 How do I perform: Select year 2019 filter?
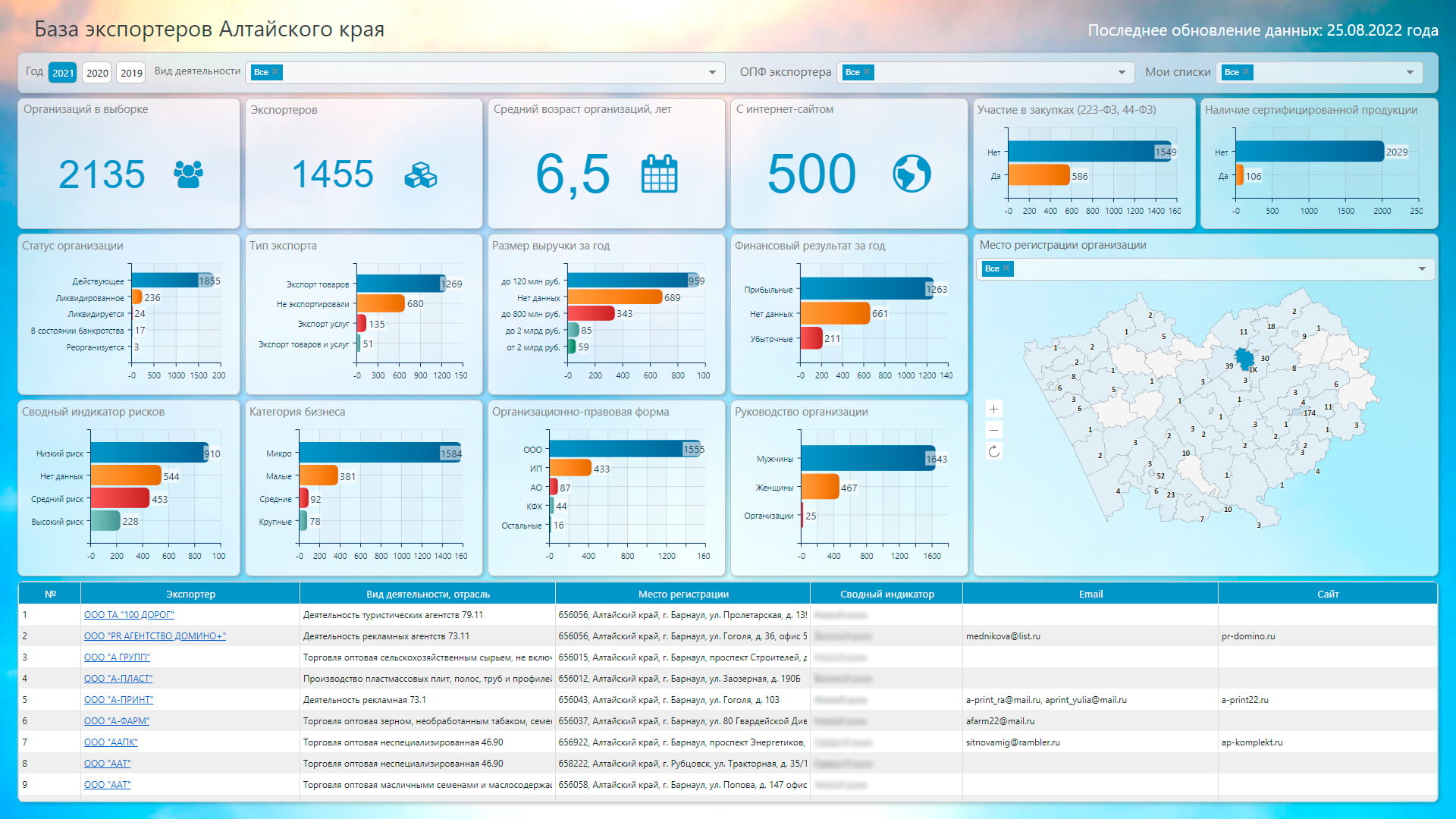[x=131, y=72]
